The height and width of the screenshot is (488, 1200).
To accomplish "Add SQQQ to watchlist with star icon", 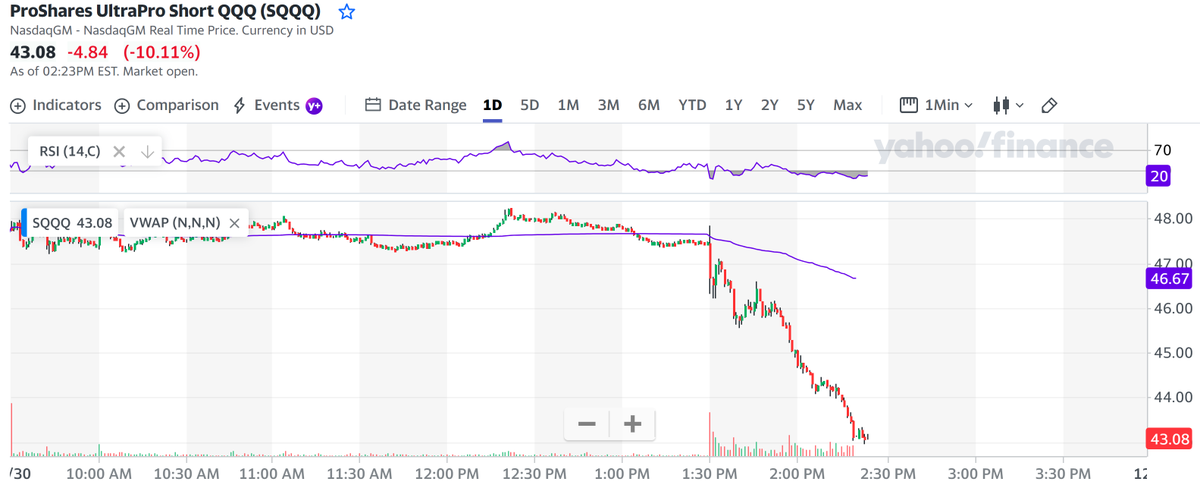I will pos(346,12).
